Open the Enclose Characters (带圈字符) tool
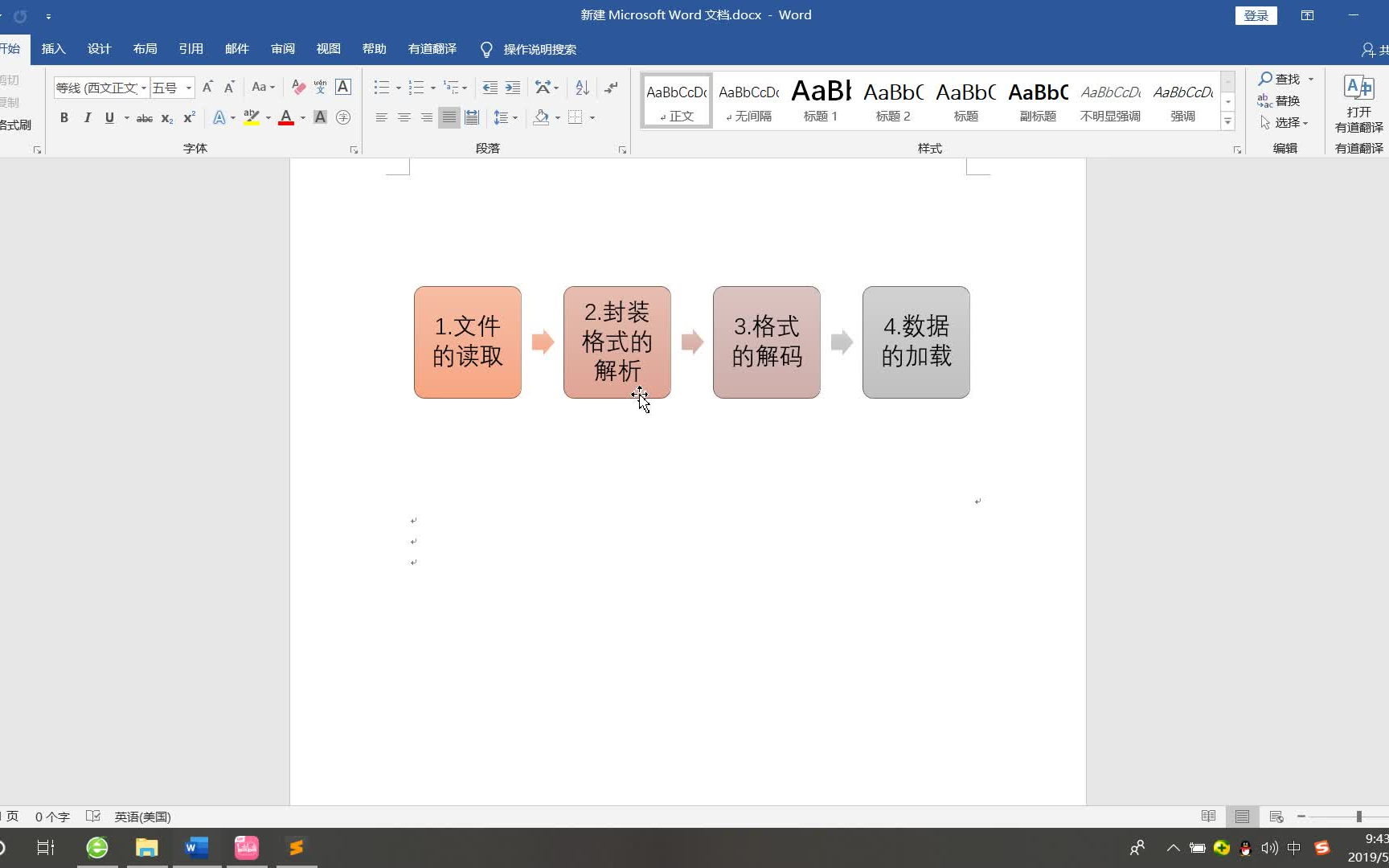 (x=343, y=117)
